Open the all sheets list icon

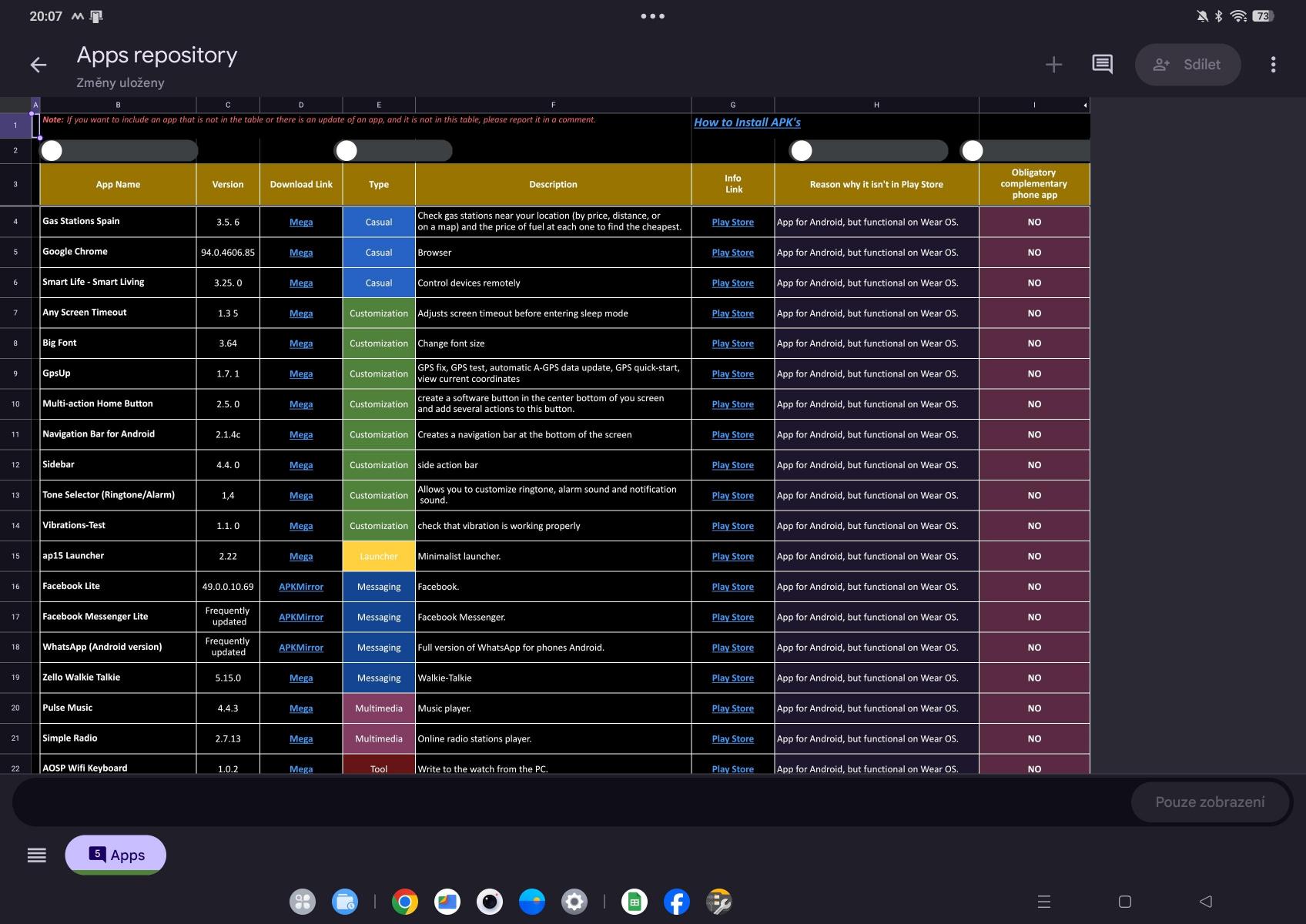[36, 855]
